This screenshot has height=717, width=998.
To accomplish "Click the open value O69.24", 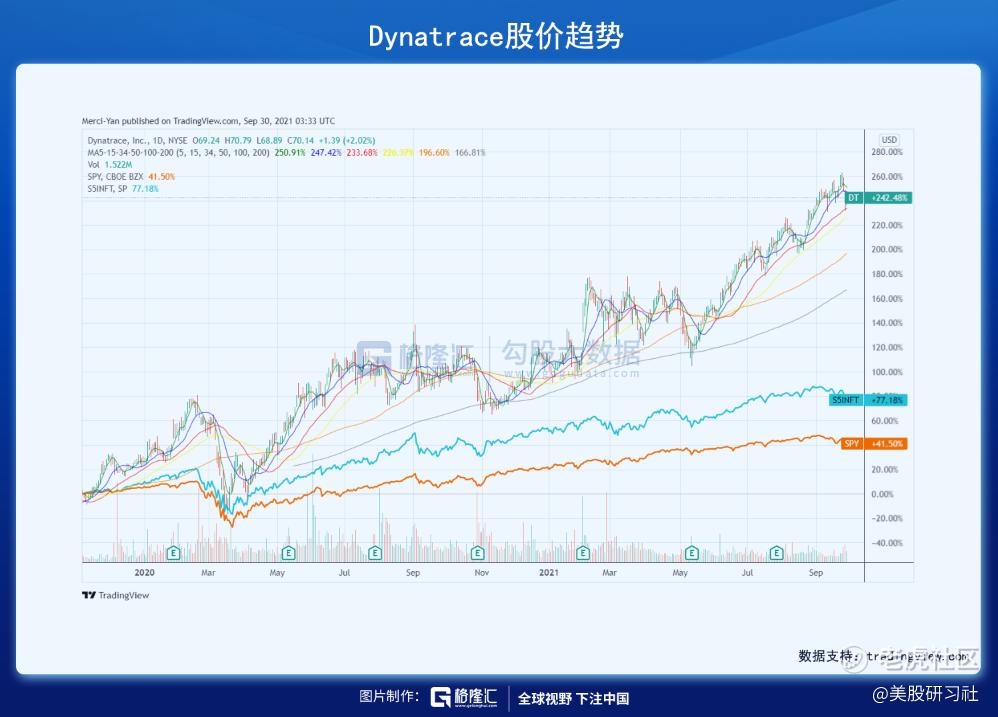I will (206, 141).
